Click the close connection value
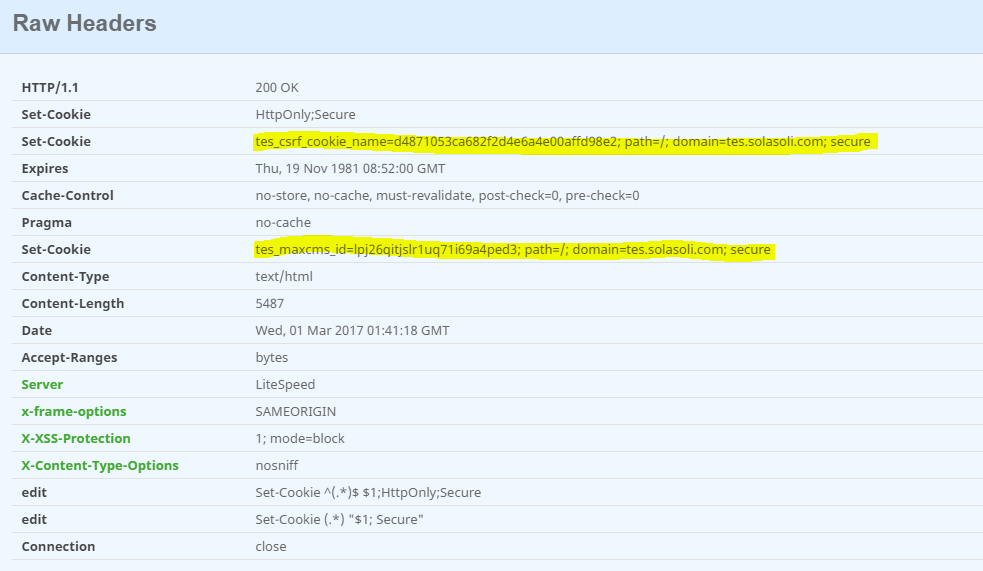Image resolution: width=983 pixels, height=571 pixels. click(271, 546)
